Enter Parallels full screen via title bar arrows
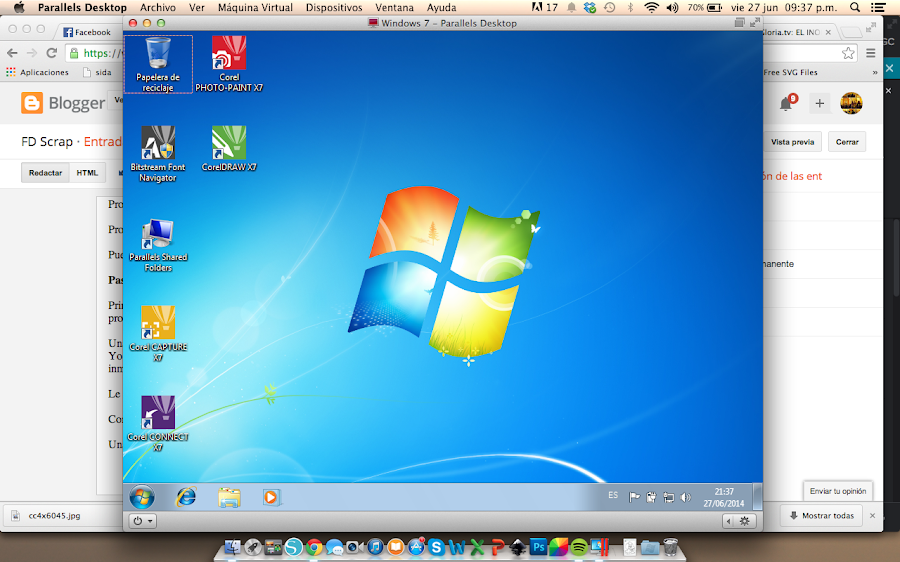Screen dimensions: 900x562 click(755, 22)
